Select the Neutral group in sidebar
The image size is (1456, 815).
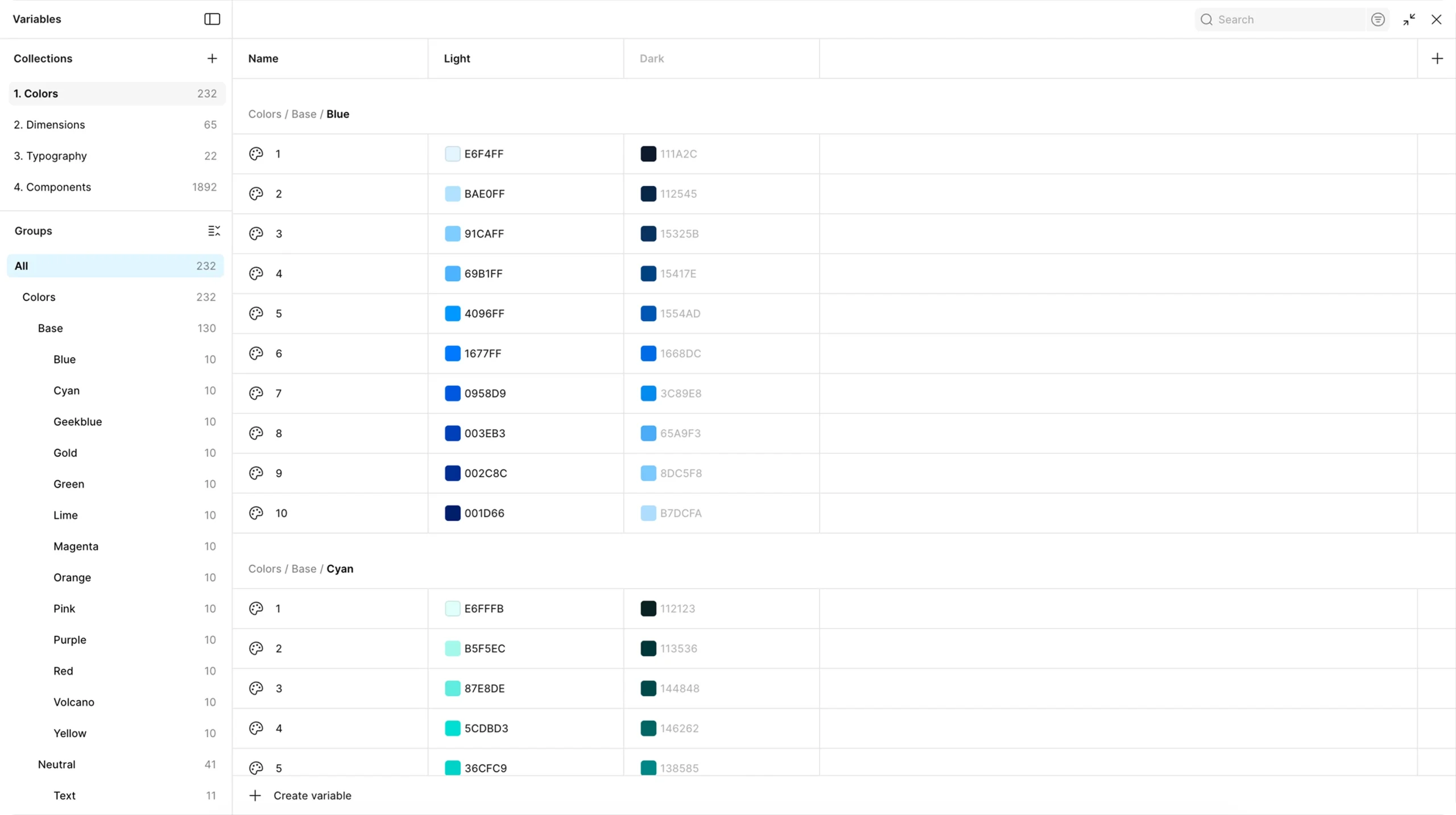coord(56,764)
